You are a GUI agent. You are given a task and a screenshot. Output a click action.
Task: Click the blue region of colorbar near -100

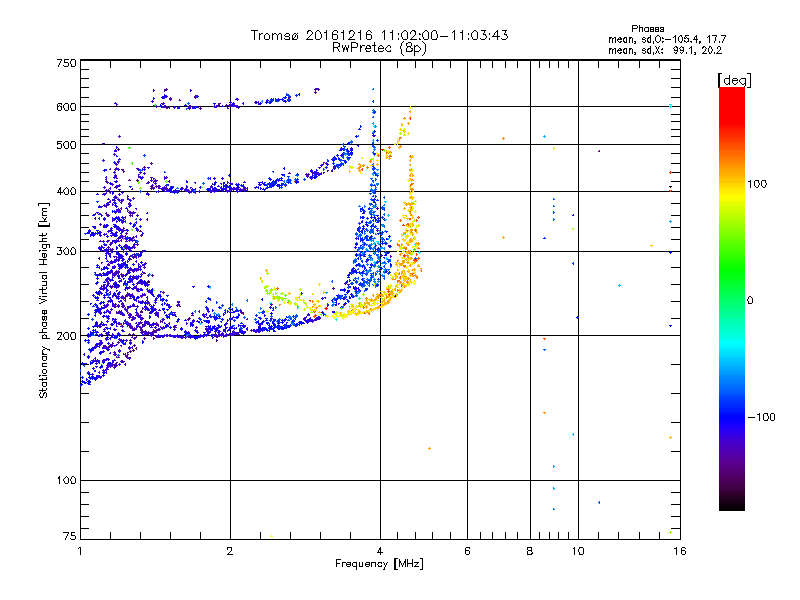(x=732, y=416)
